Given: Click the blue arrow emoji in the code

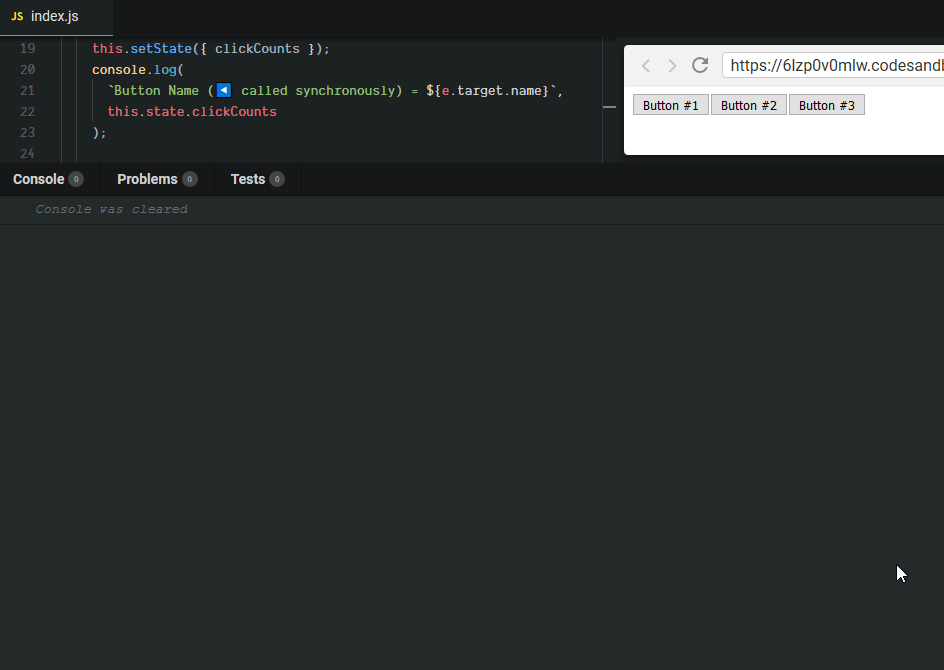Looking at the screenshot, I should click(224, 91).
